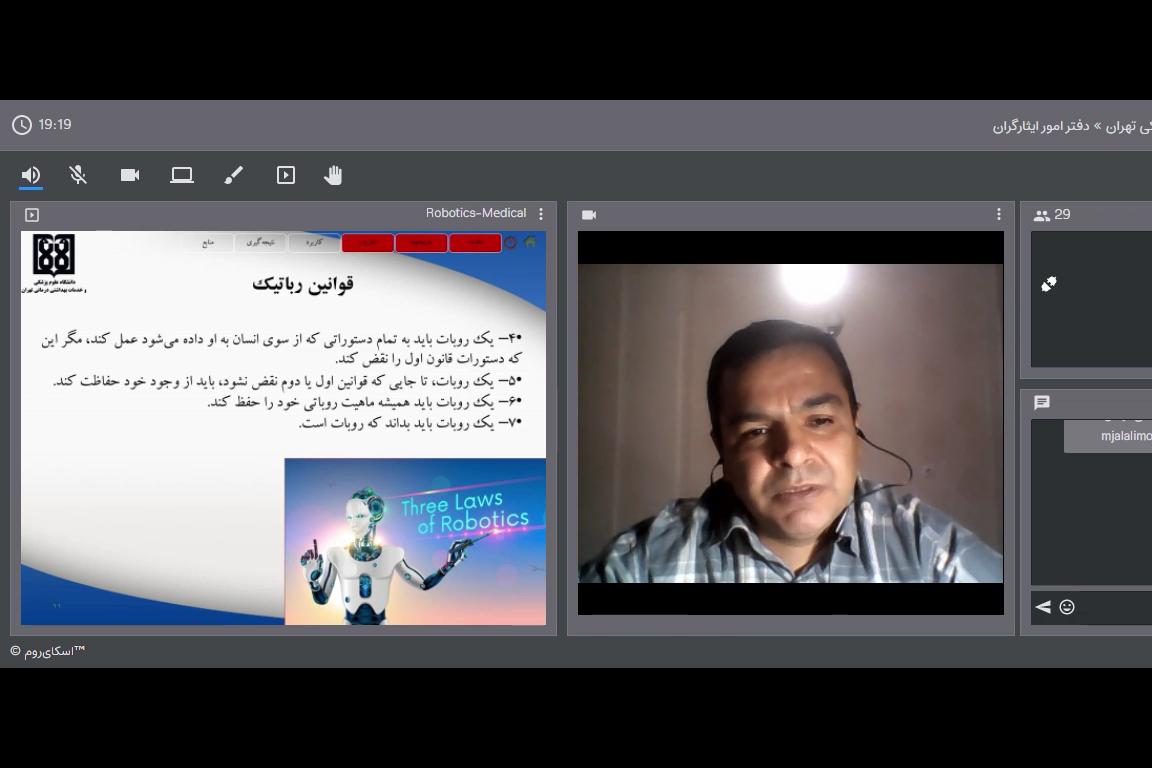Click the 'دفتر امور ایثارگران' breadcrumb link
The image size is (1152, 768).
(x=1040, y=126)
